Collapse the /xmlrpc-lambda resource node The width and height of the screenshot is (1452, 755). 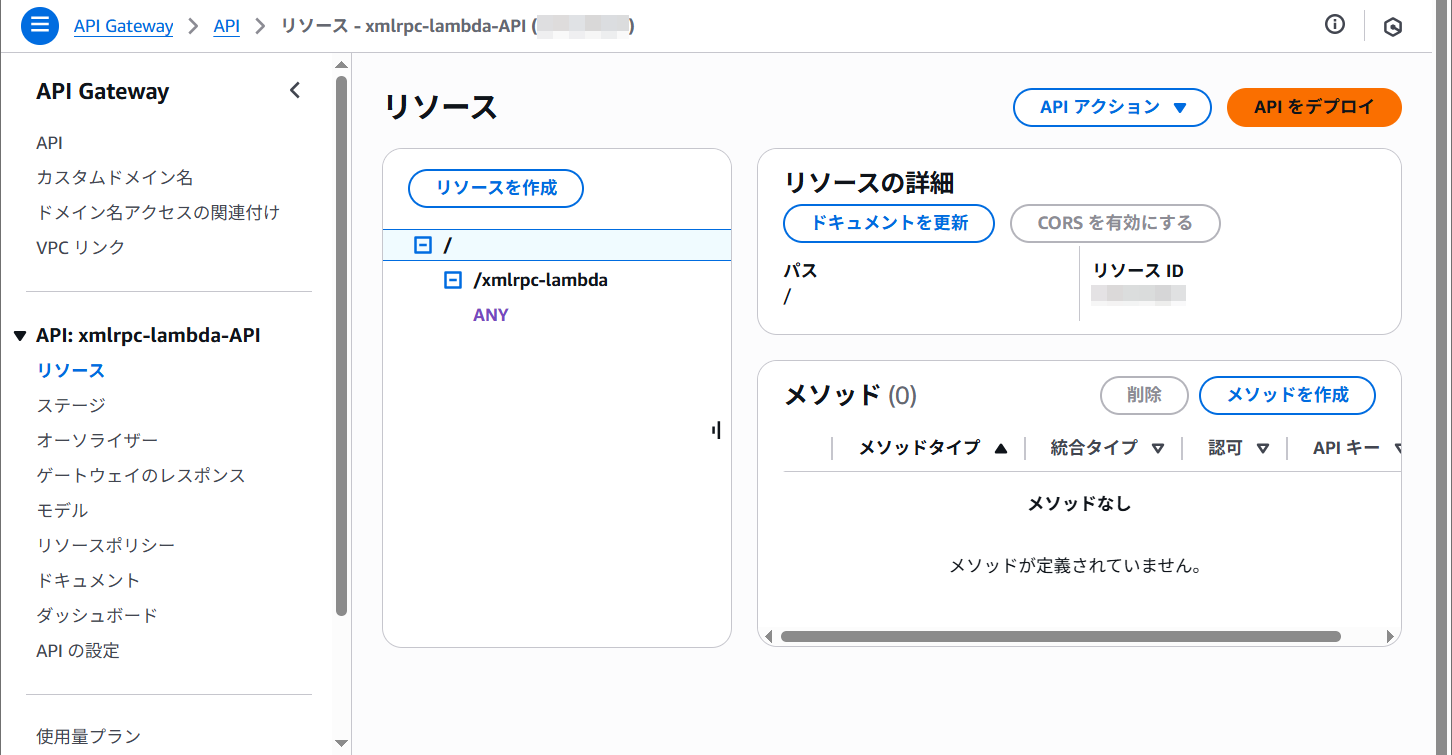pos(453,280)
